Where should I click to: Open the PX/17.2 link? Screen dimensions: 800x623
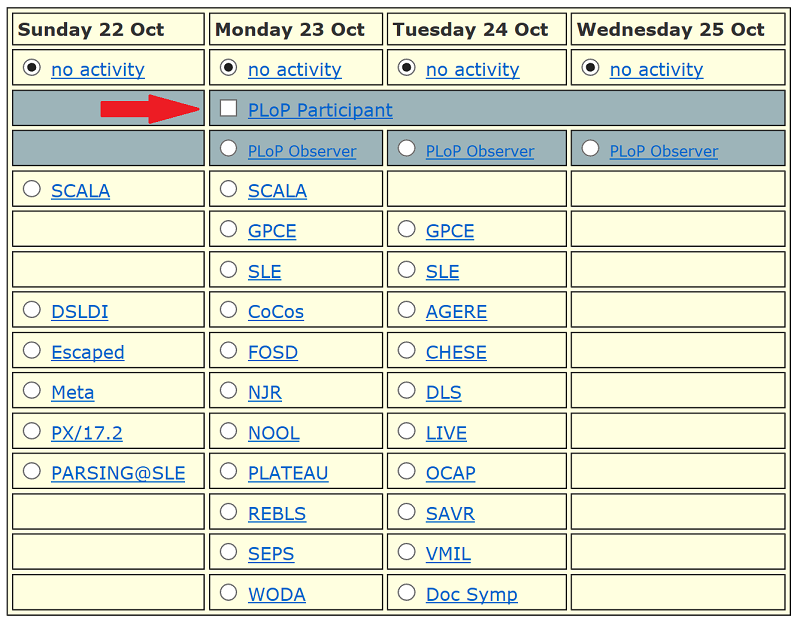tap(84, 432)
